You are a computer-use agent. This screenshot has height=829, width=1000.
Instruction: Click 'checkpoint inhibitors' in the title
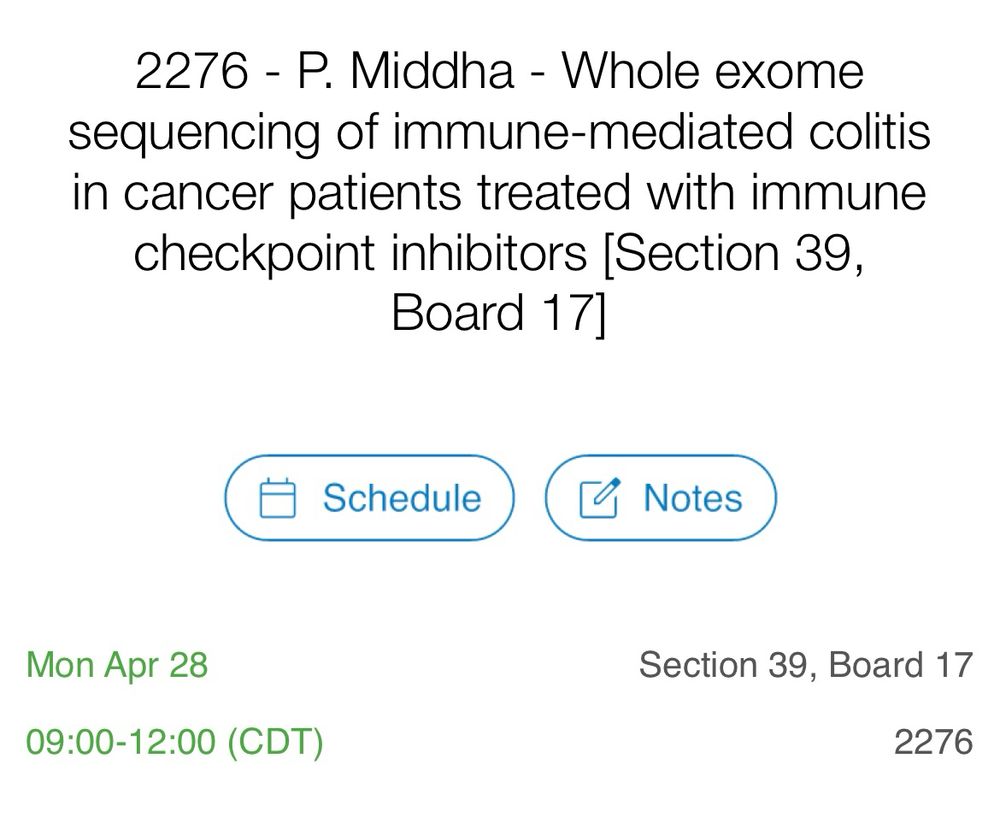(360, 254)
